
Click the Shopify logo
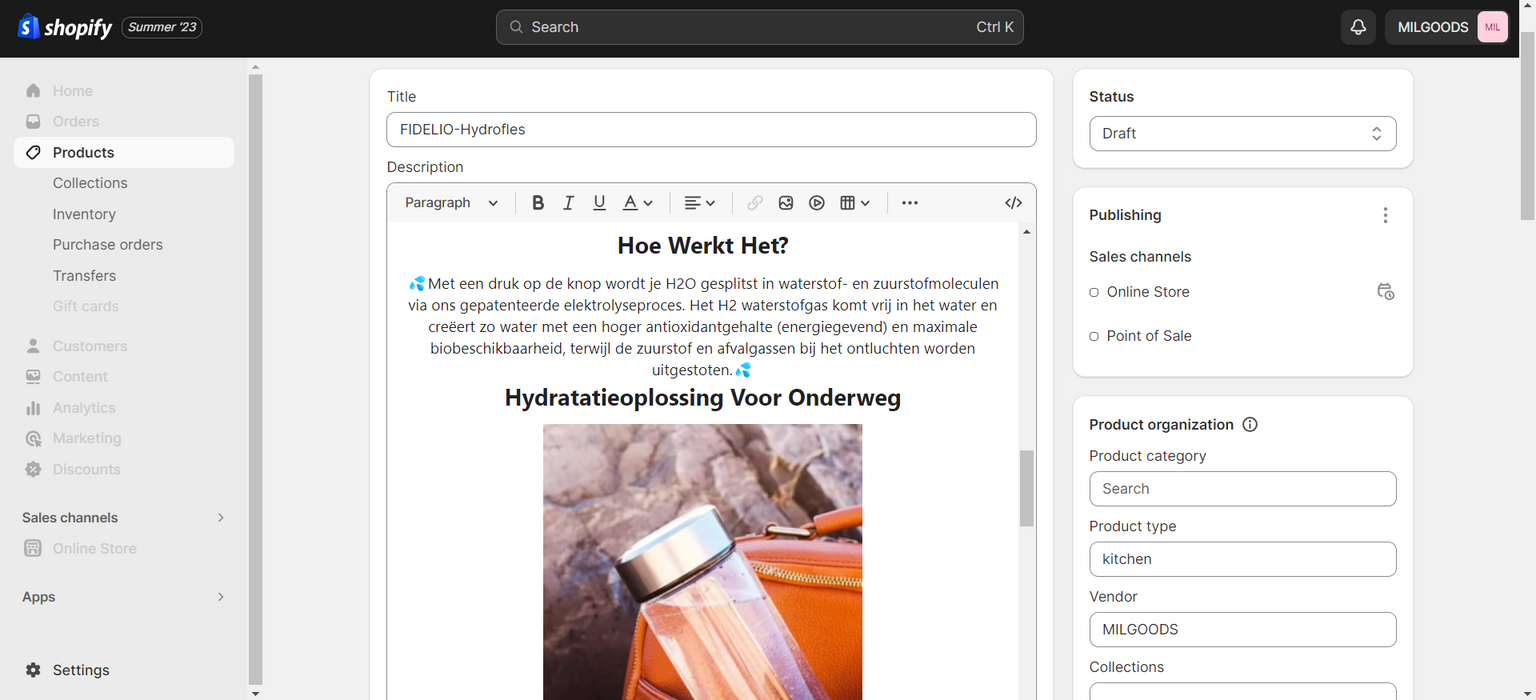coord(65,27)
